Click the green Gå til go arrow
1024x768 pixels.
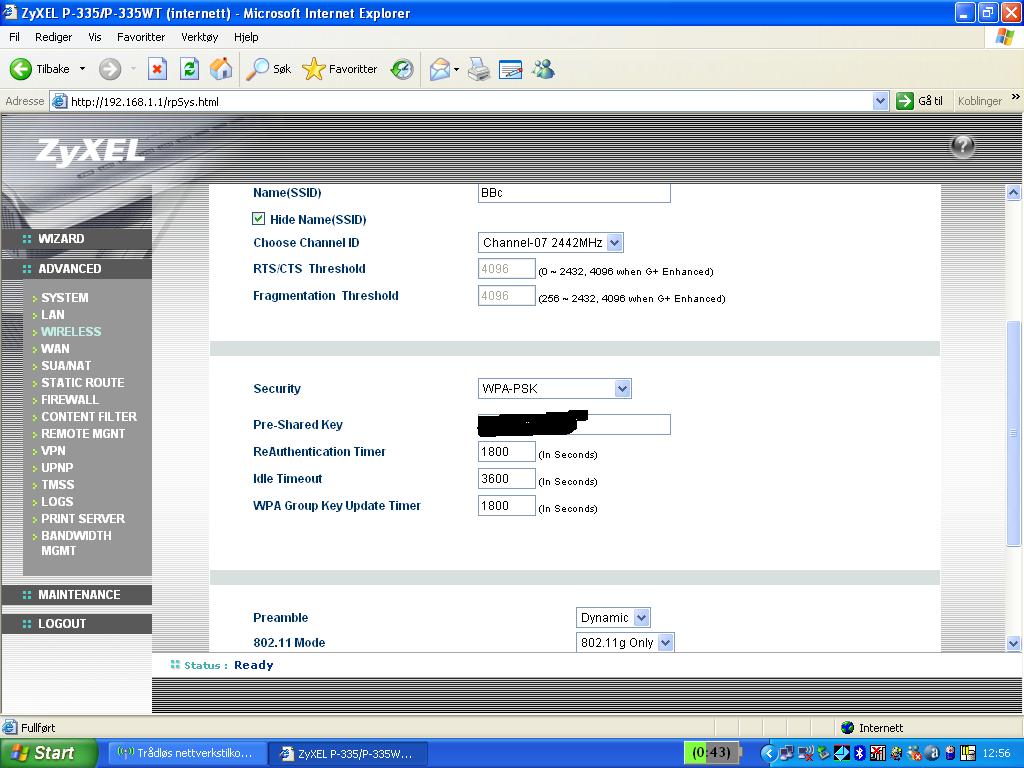click(x=904, y=101)
